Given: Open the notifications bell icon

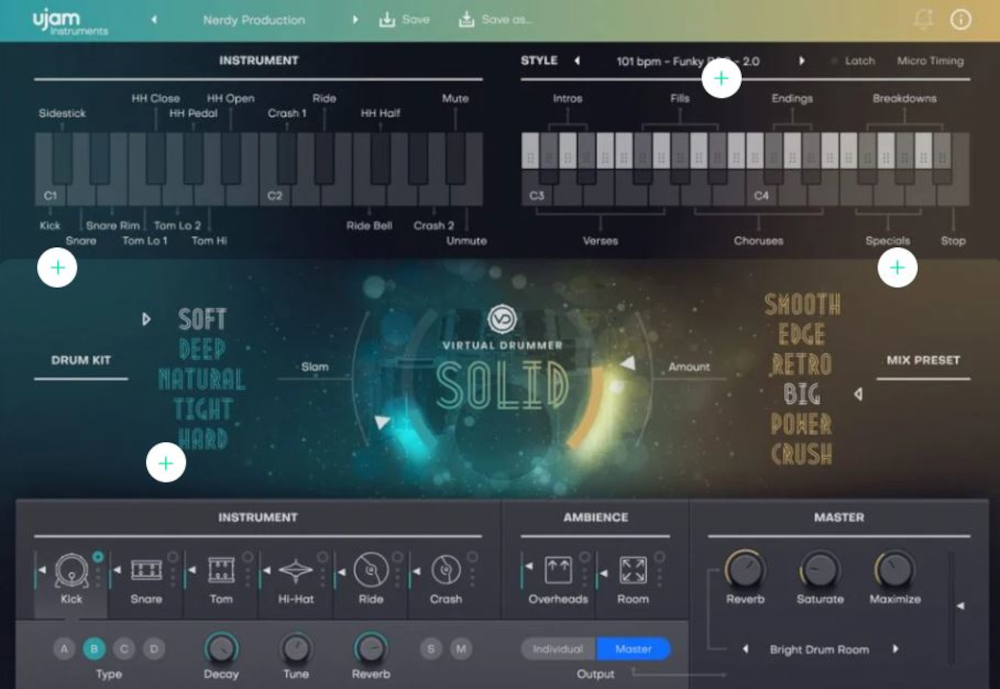Looking at the screenshot, I should tap(923, 19).
